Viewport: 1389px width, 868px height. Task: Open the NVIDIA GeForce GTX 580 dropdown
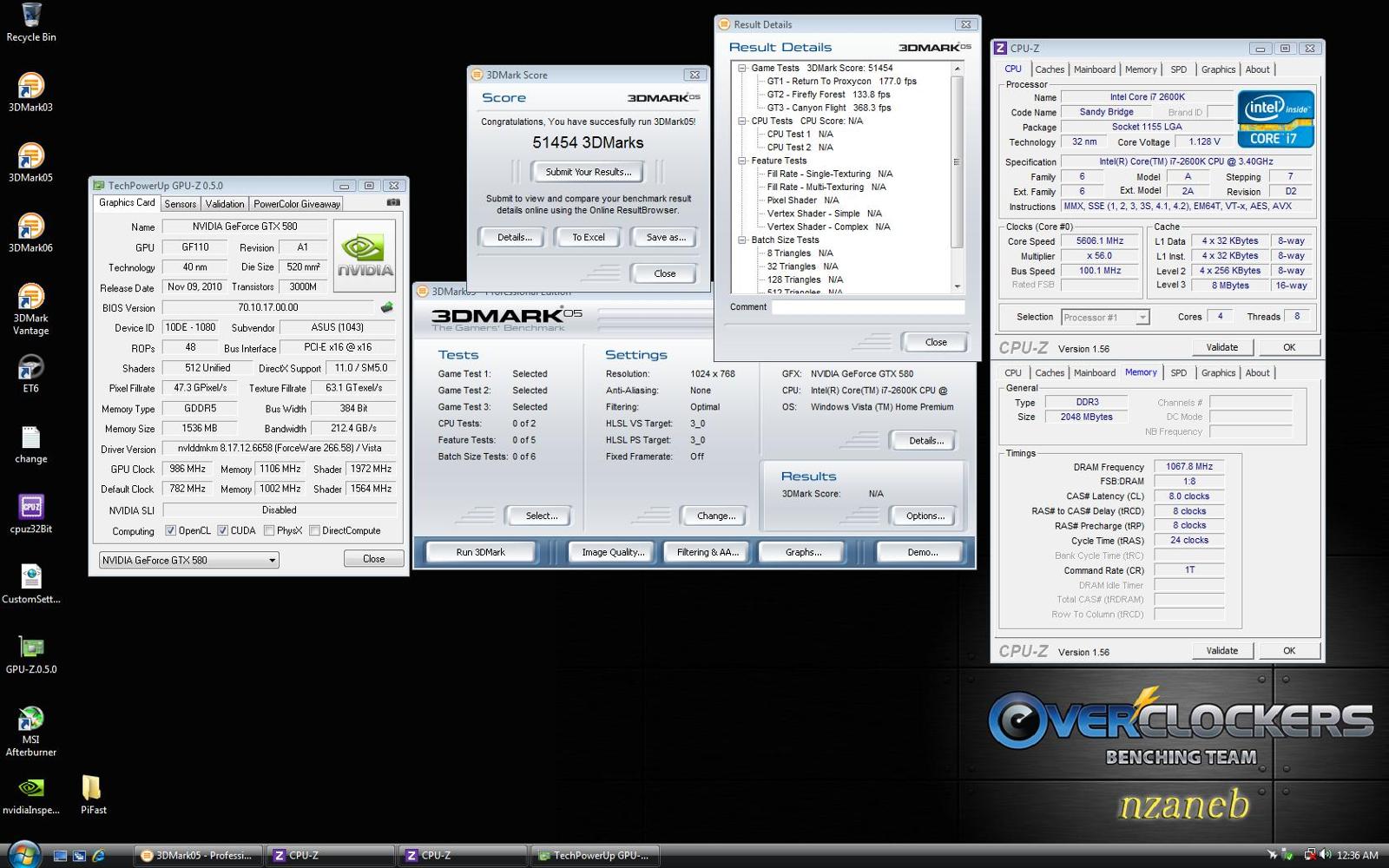(189, 560)
